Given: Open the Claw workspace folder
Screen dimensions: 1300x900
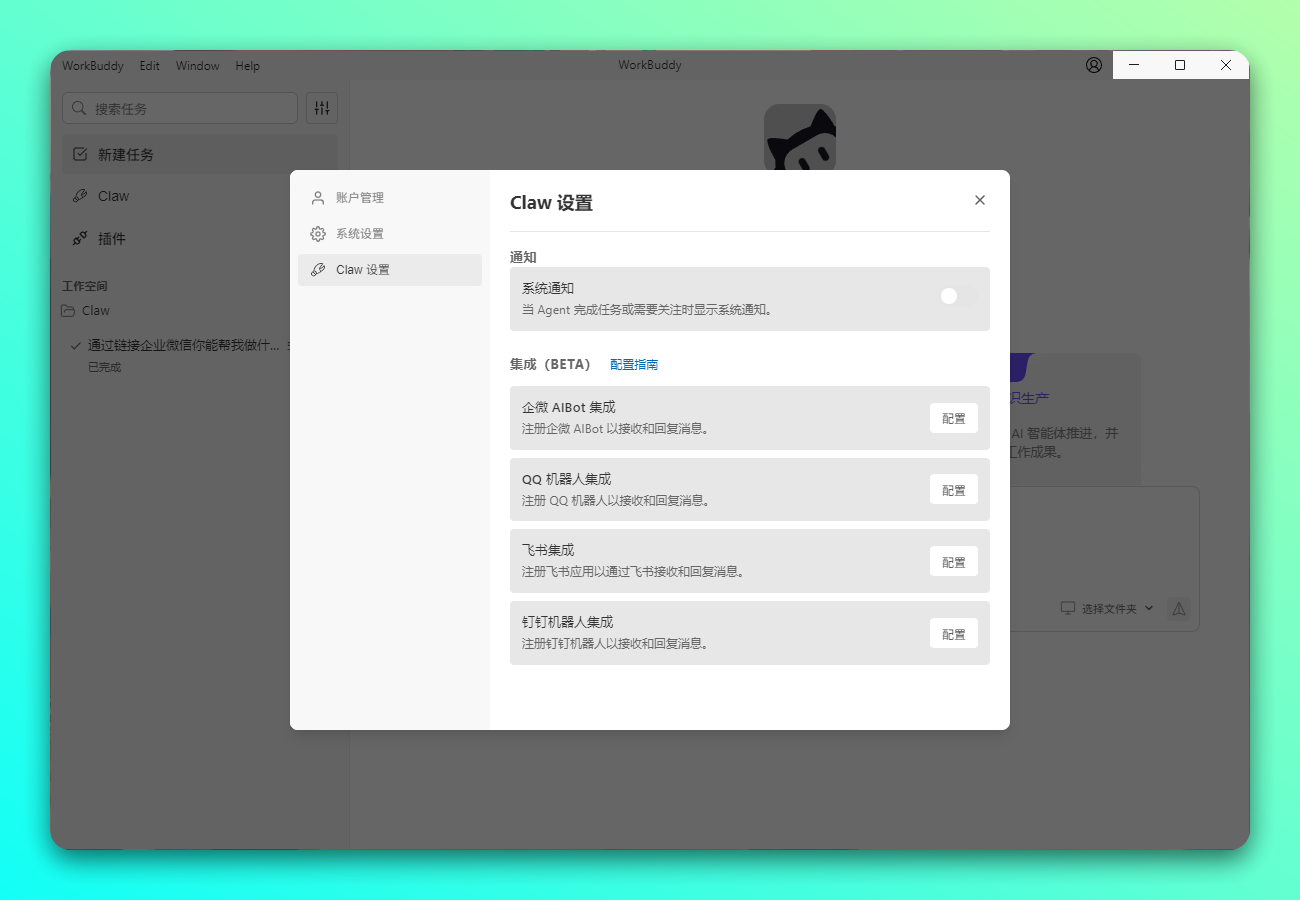Looking at the screenshot, I should pyautogui.click(x=95, y=311).
